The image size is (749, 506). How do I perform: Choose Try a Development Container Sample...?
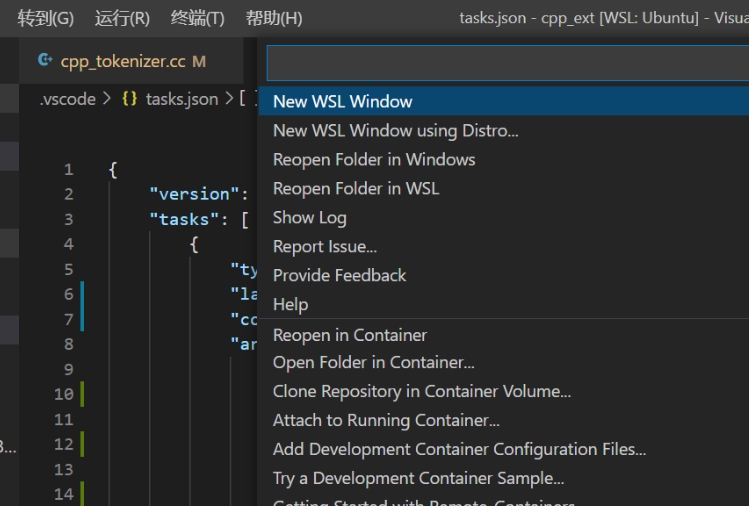tap(504, 478)
